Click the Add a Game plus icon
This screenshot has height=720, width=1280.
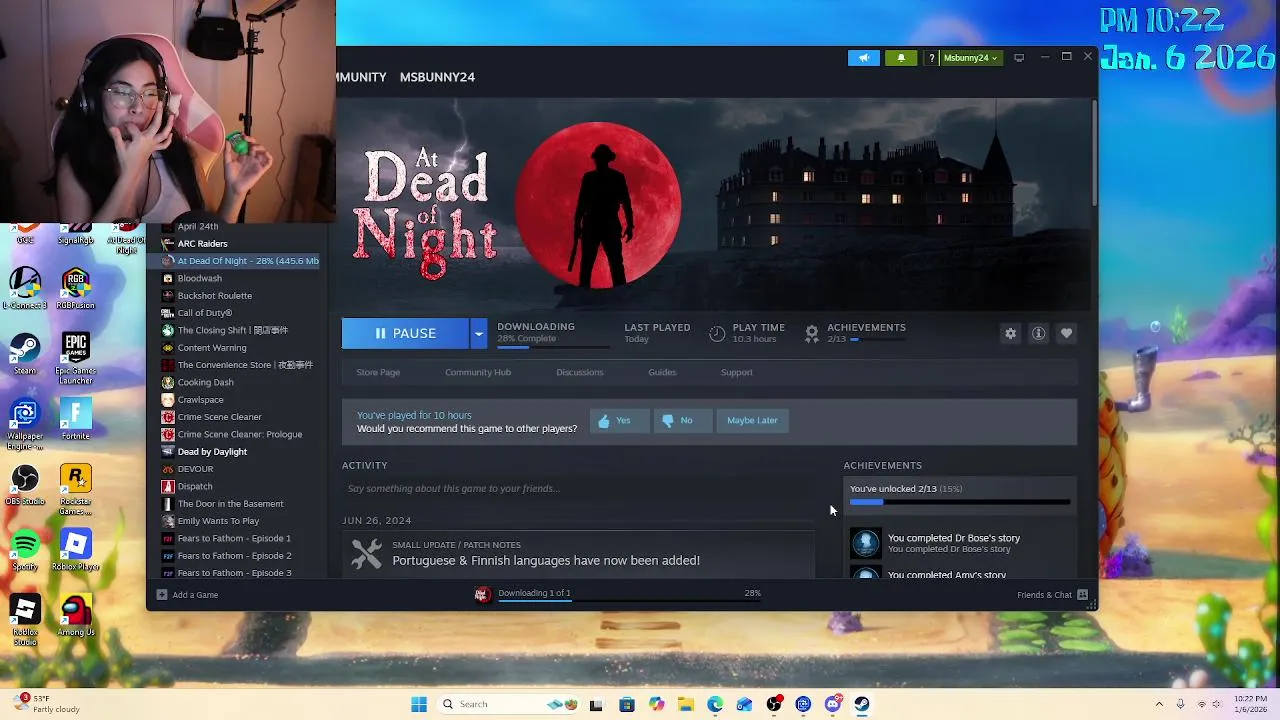[162, 595]
